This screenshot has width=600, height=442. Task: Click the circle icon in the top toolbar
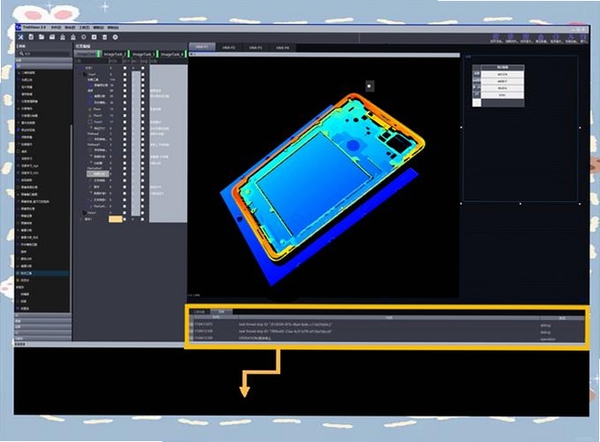tap(83, 37)
